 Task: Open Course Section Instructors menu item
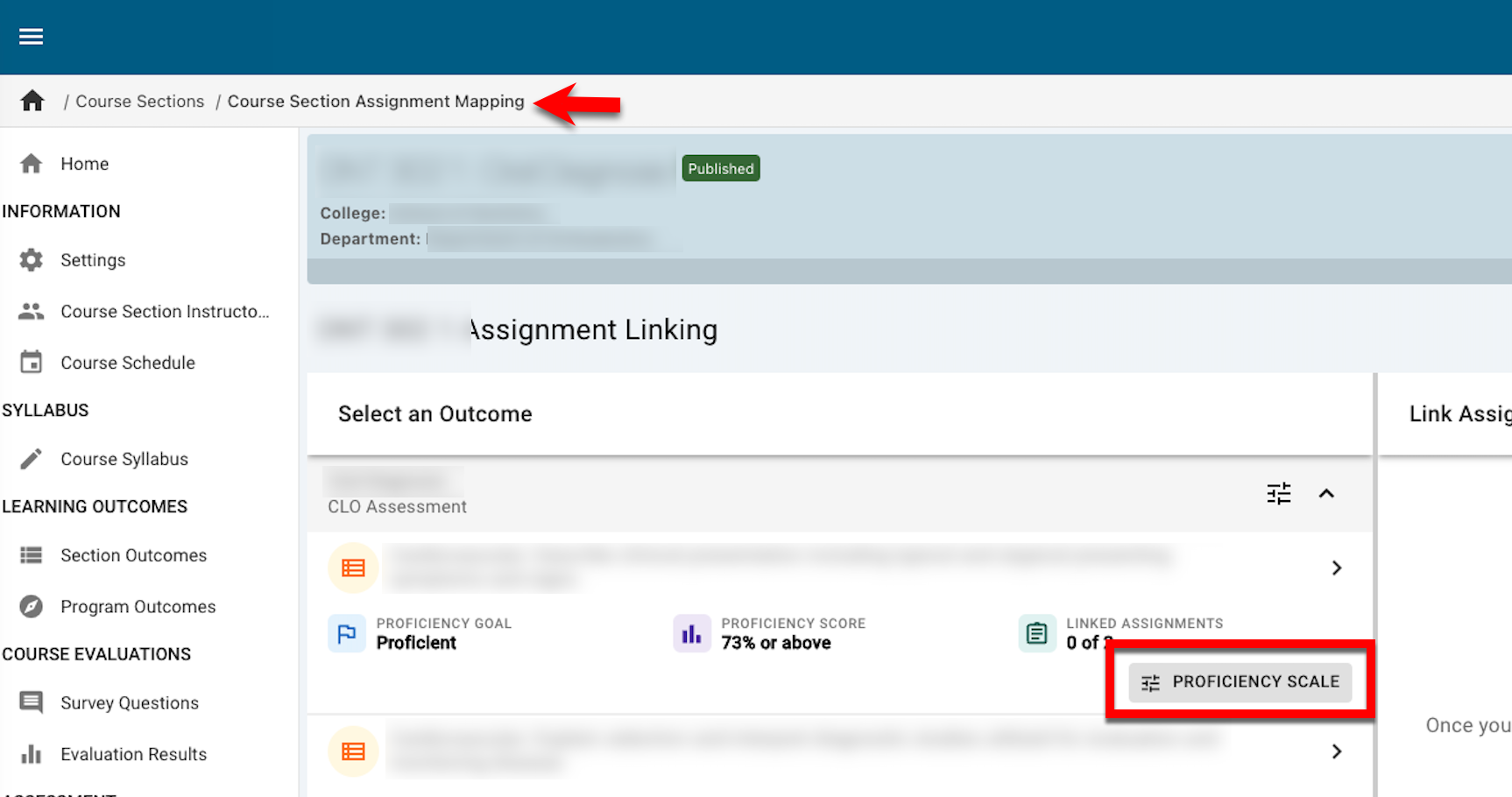(164, 312)
